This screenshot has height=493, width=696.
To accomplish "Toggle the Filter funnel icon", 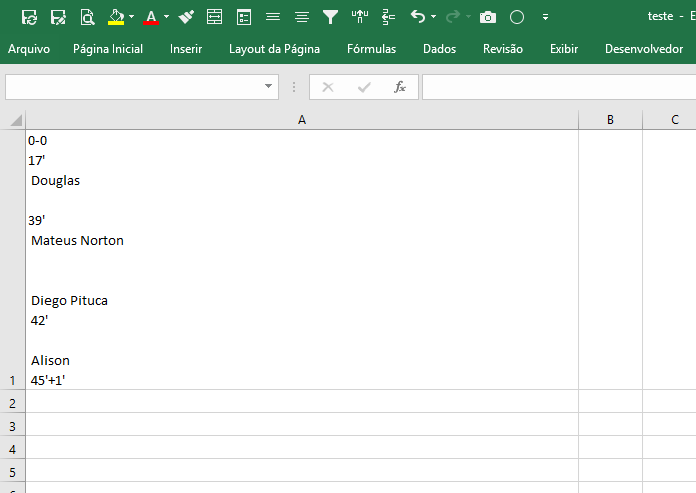I will 330,17.
